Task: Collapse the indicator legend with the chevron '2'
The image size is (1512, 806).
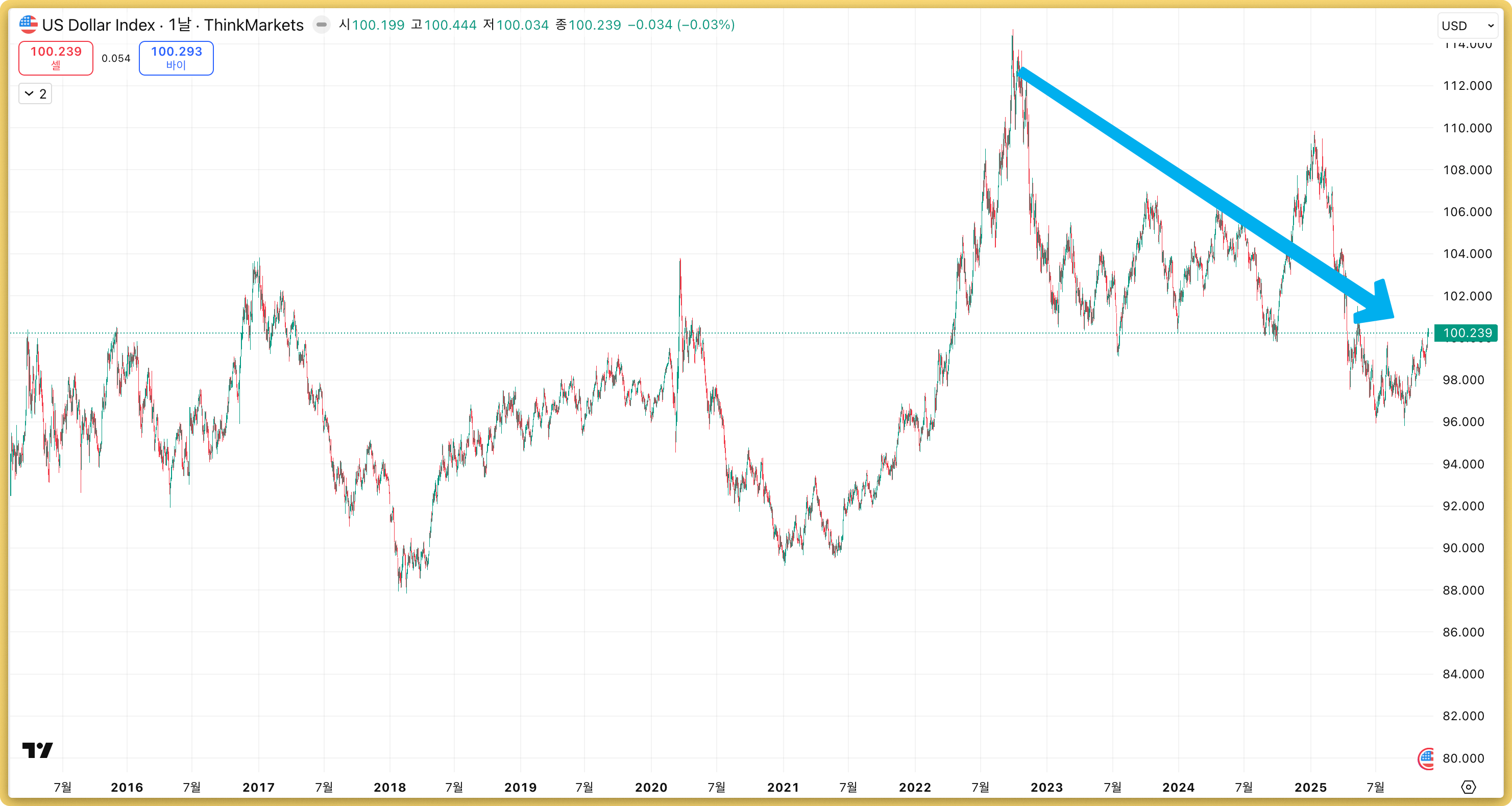Action: tap(35, 94)
